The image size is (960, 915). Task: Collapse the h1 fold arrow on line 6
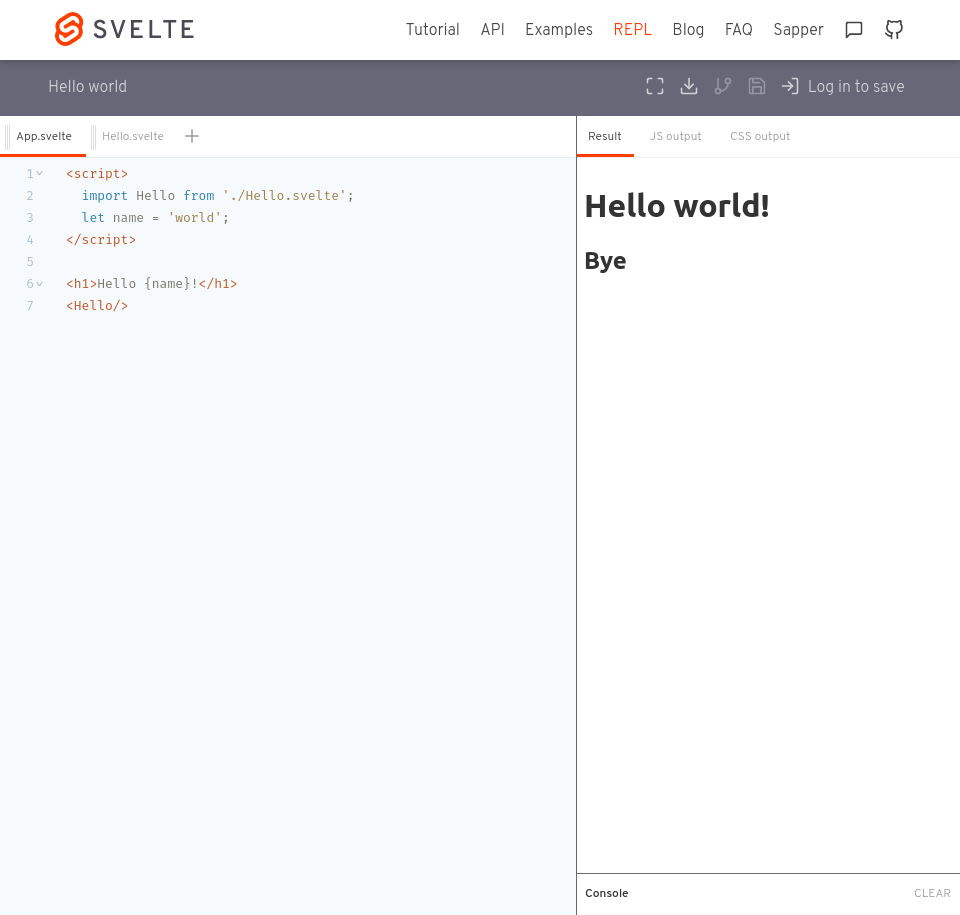40,284
